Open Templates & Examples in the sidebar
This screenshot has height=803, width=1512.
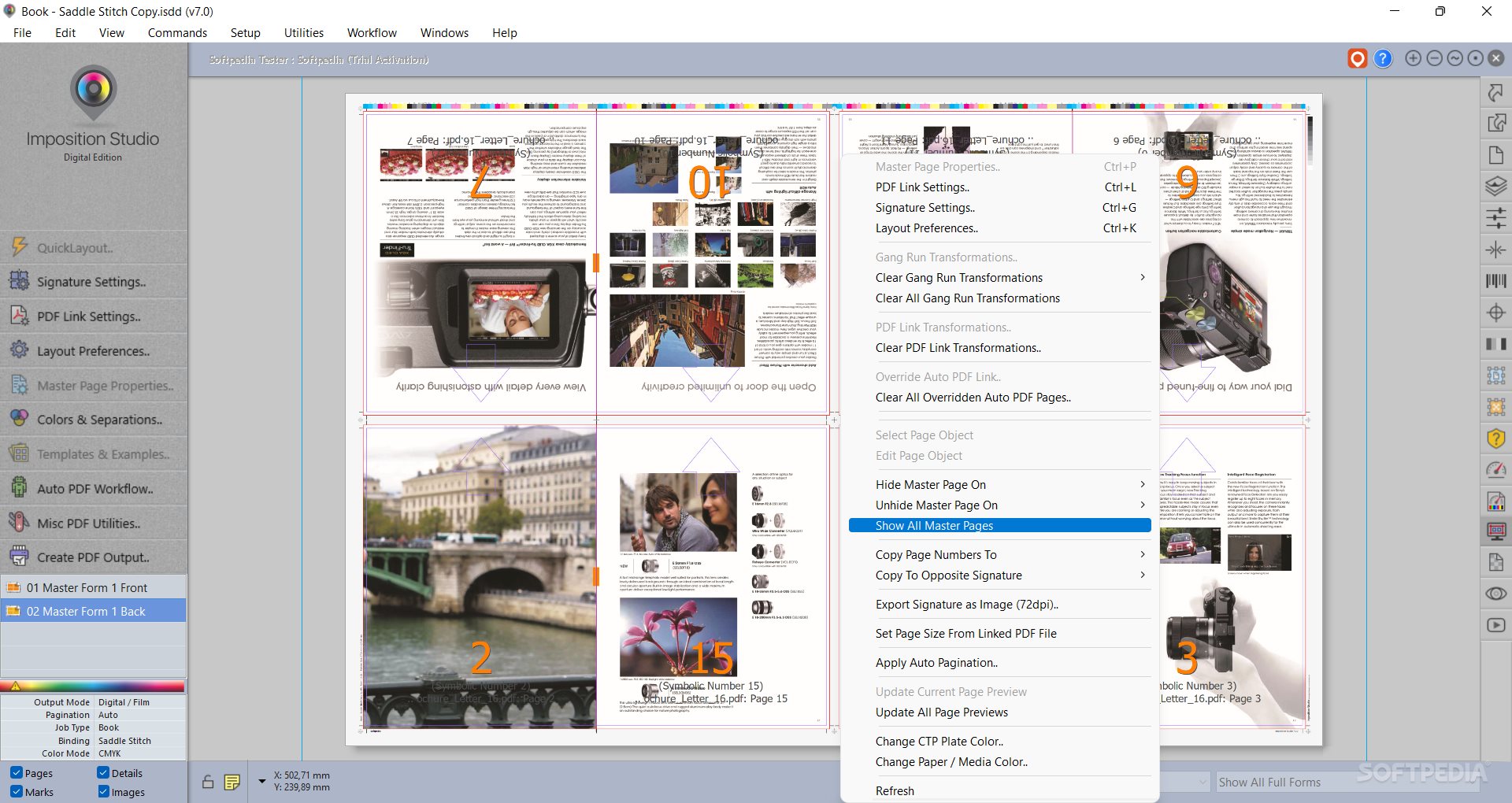94,454
